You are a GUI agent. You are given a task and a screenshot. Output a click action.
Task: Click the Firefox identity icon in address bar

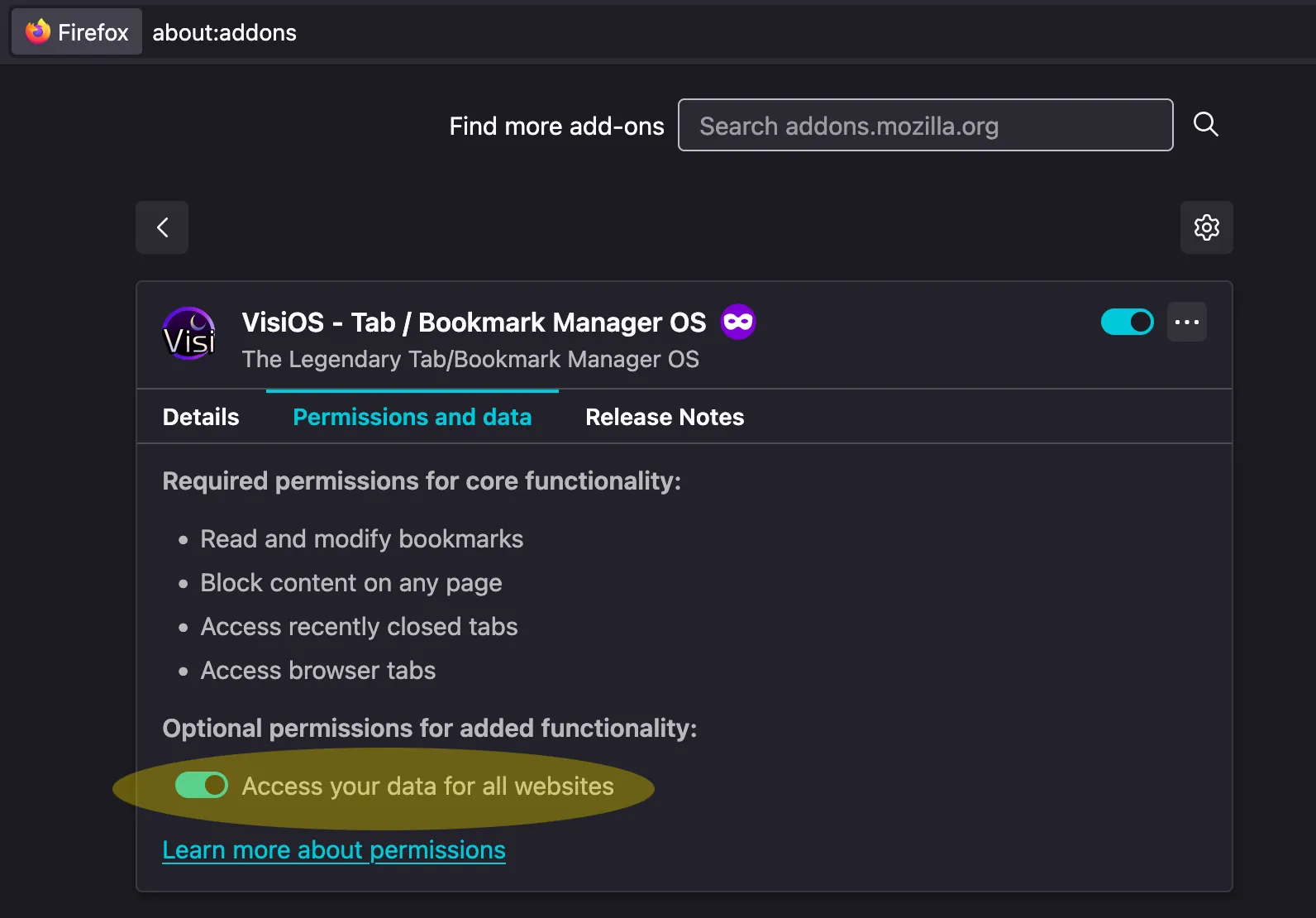pyautogui.click(x=76, y=32)
